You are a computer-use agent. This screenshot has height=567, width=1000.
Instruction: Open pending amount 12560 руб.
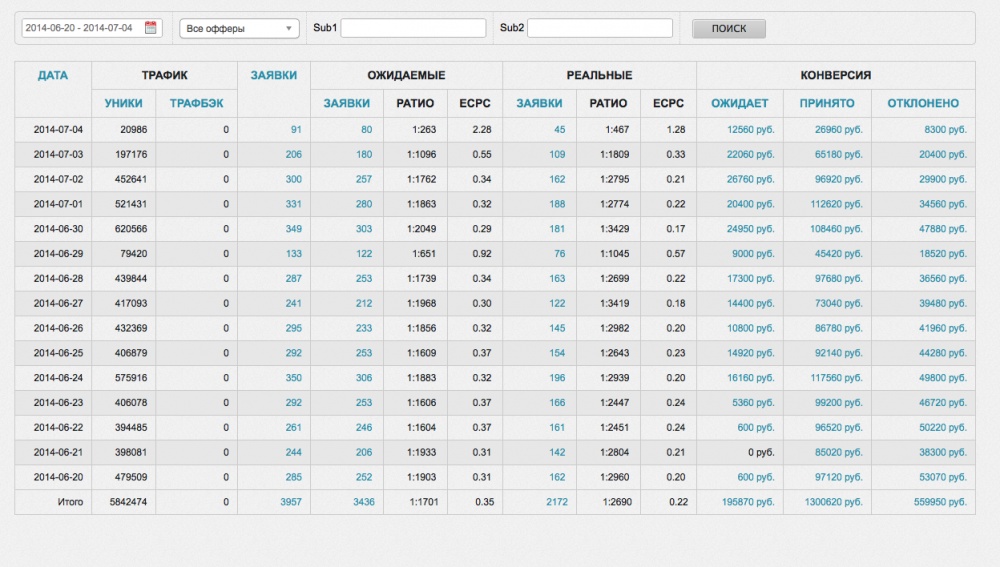(x=751, y=129)
